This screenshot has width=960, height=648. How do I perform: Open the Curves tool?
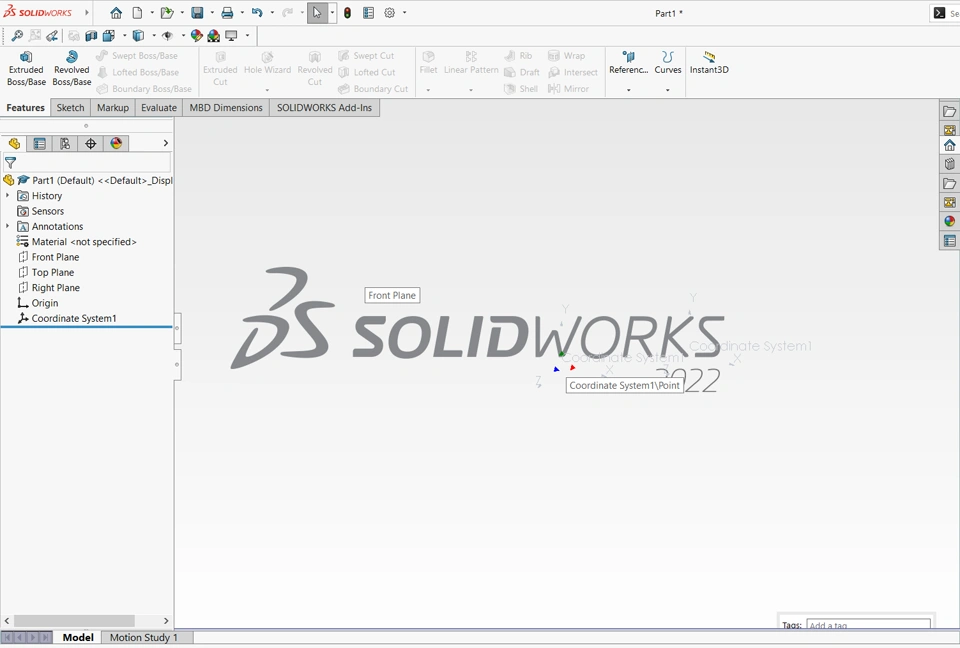click(667, 64)
